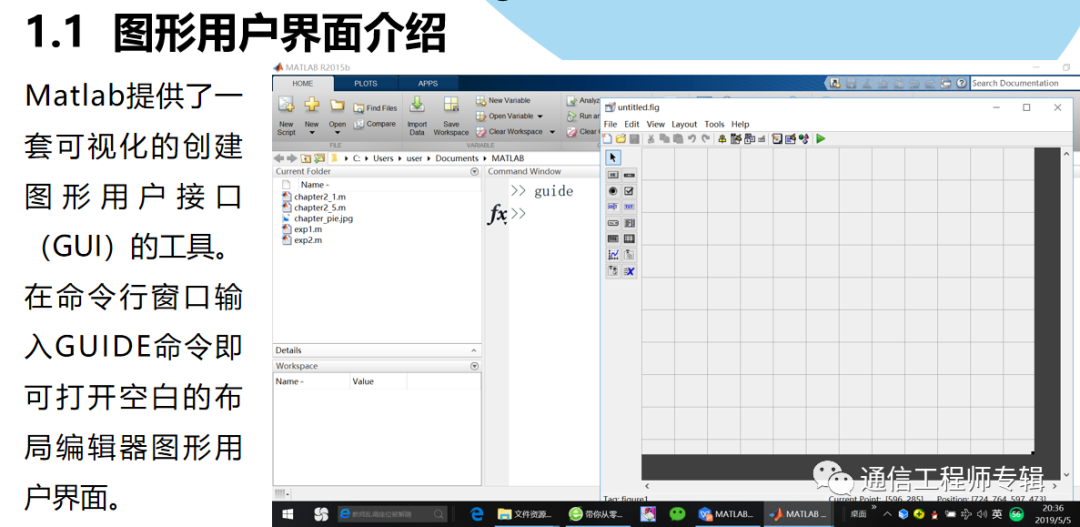Viewport: 1080px width, 527px height.
Task: Pick the Listbox component in palette
Action: pos(629,223)
